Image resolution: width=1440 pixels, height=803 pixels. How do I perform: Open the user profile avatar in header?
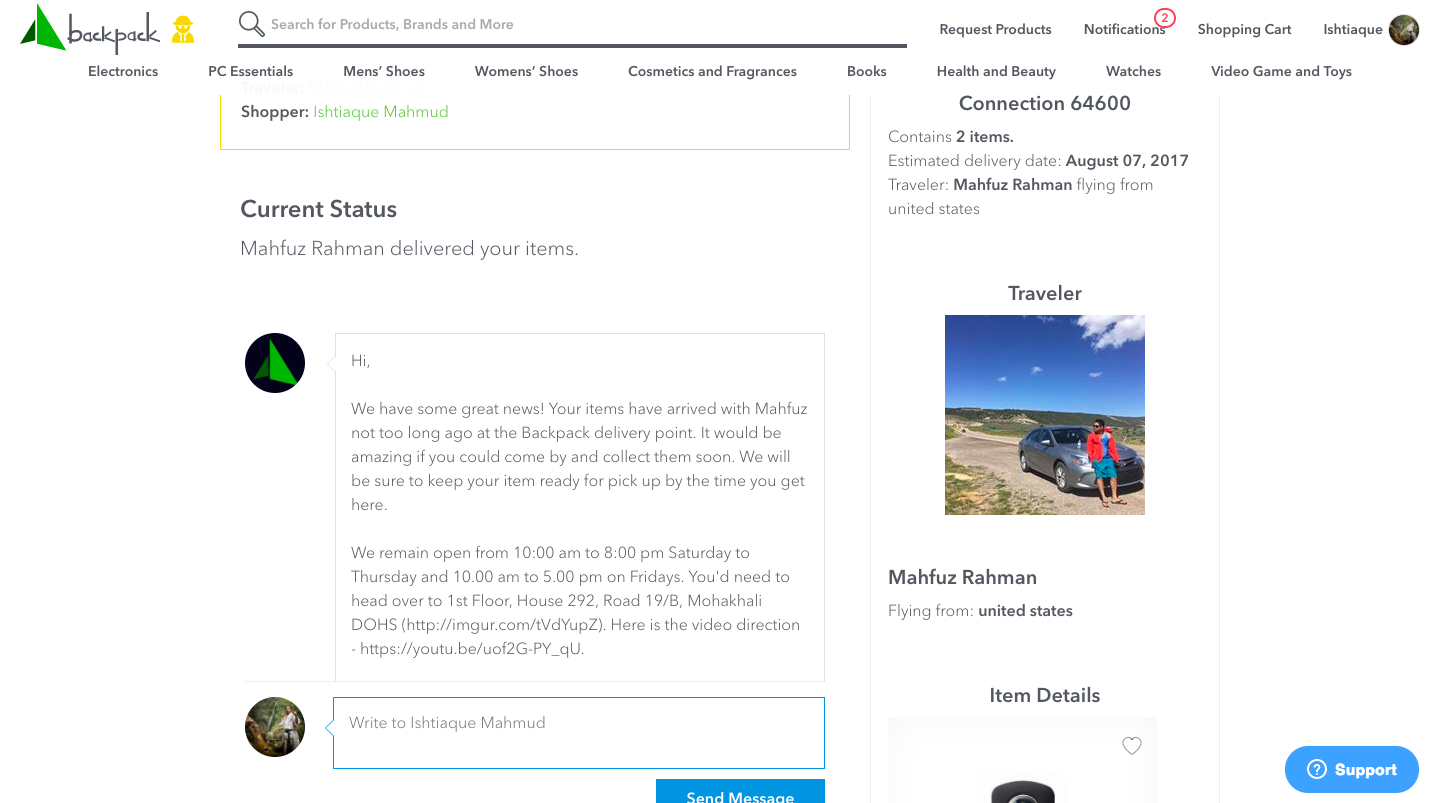(1404, 30)
